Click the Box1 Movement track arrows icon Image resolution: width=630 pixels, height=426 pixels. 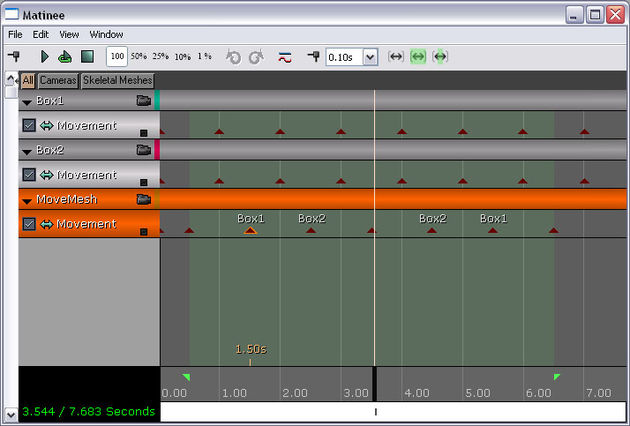[47, 126]
